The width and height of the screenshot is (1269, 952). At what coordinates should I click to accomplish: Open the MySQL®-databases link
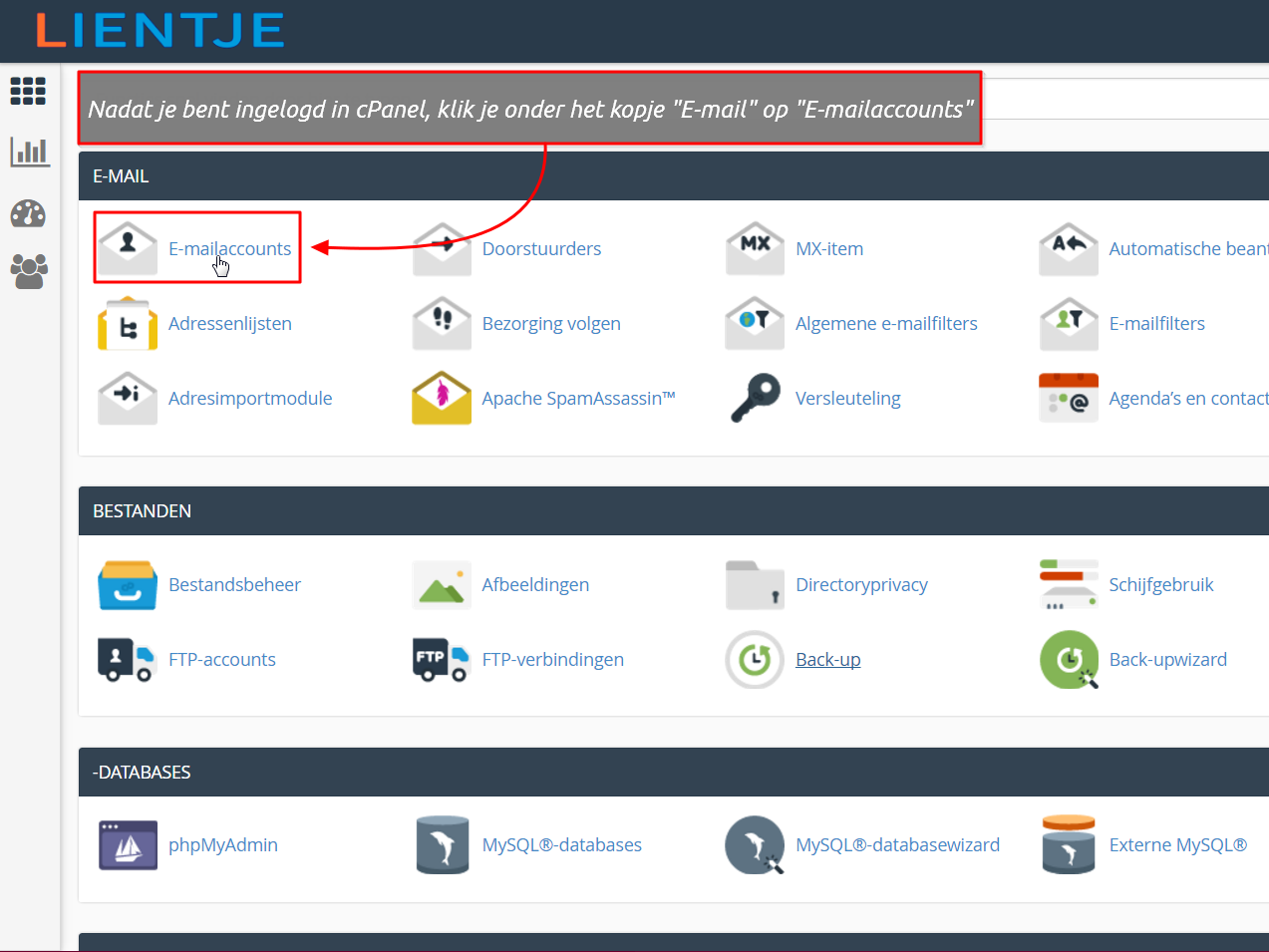point(561,844)
